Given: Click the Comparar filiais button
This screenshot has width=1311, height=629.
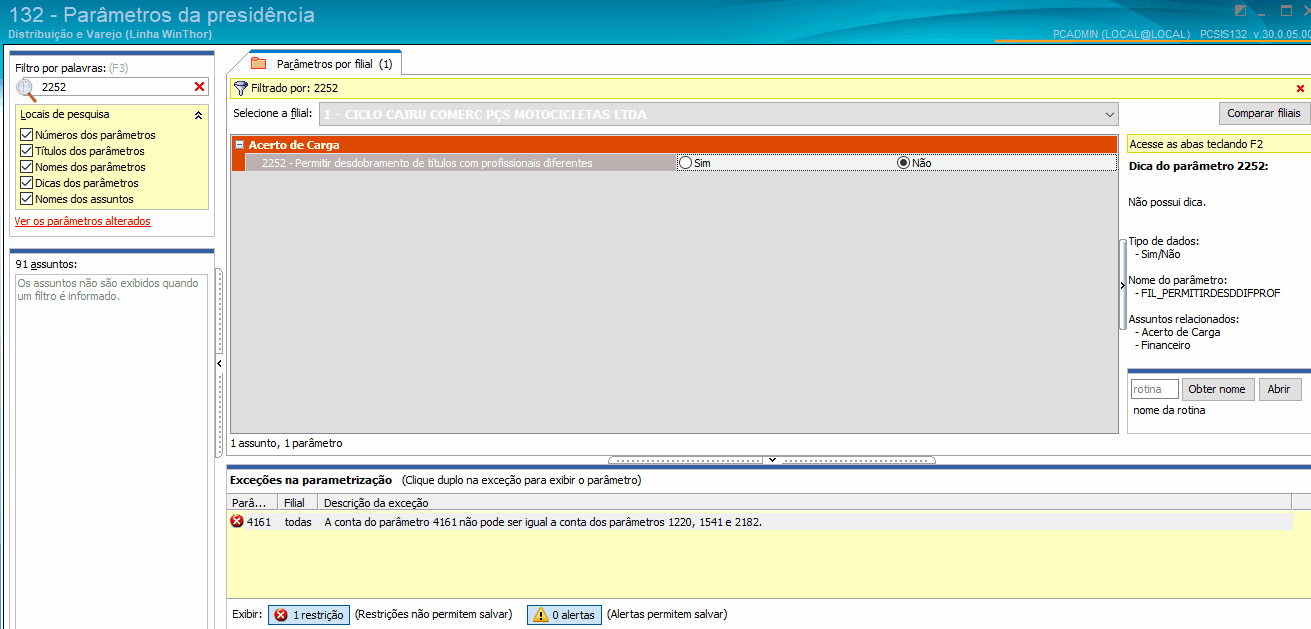Looking at the screenshot, I should [1264, 113].
